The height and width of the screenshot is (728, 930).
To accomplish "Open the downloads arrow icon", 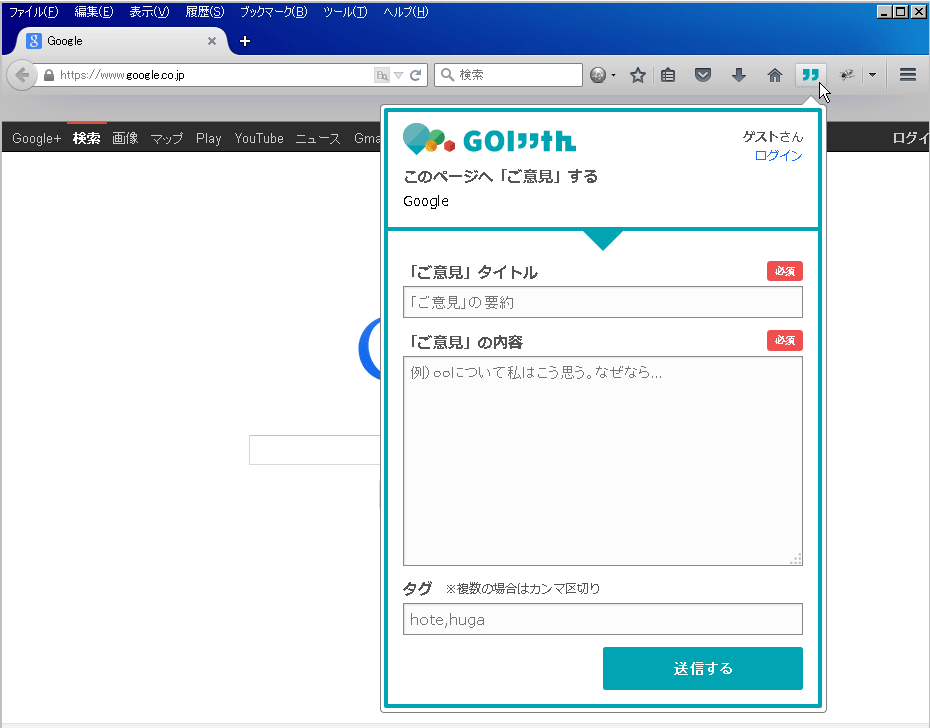I will click(x=738, y=75).
